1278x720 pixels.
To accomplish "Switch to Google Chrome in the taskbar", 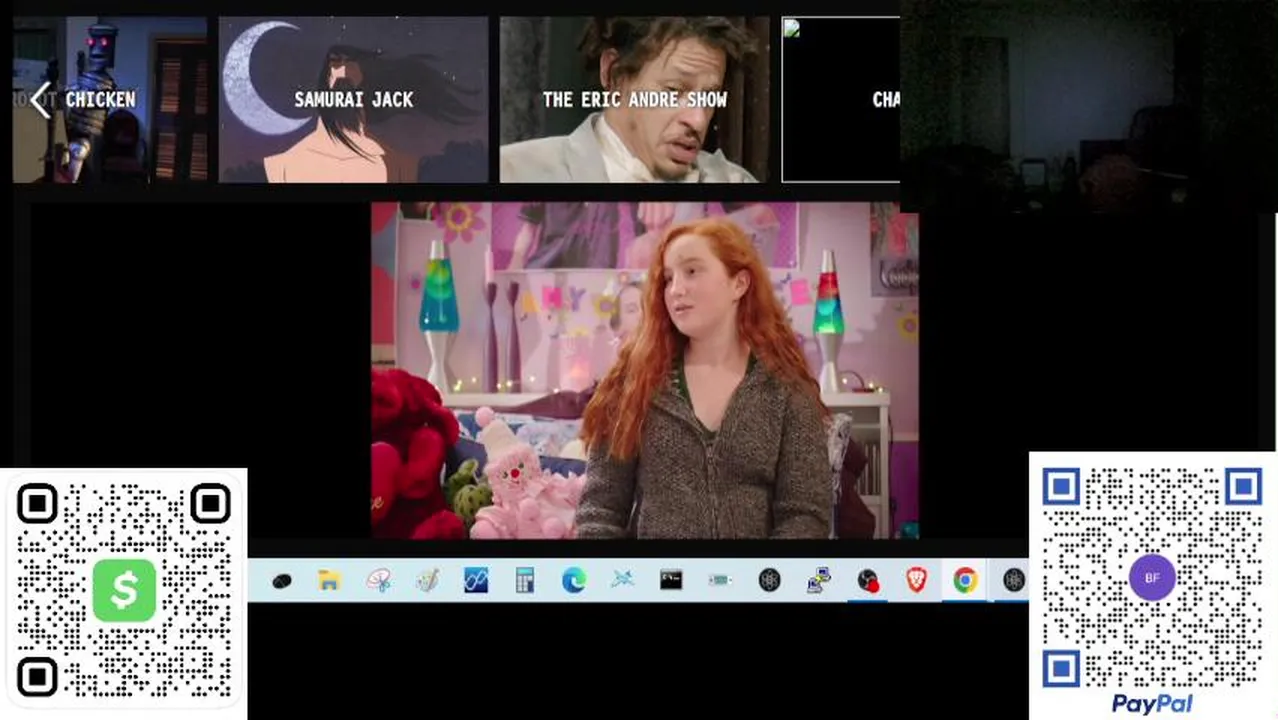I will pyautogui.click(x=965, y=580).
